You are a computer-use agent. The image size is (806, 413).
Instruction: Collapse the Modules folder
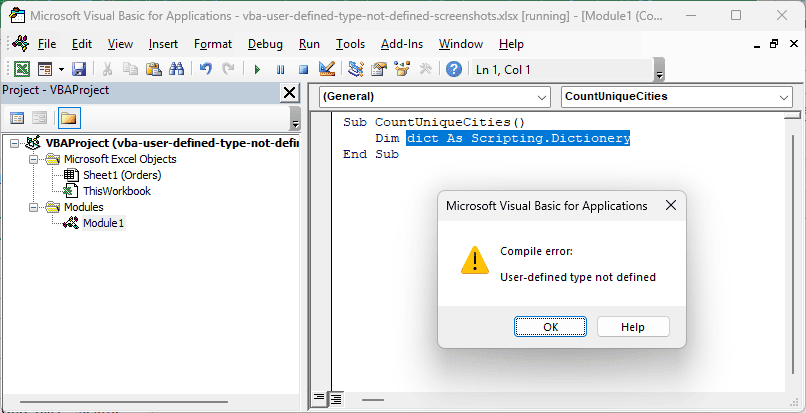(33, 207)
